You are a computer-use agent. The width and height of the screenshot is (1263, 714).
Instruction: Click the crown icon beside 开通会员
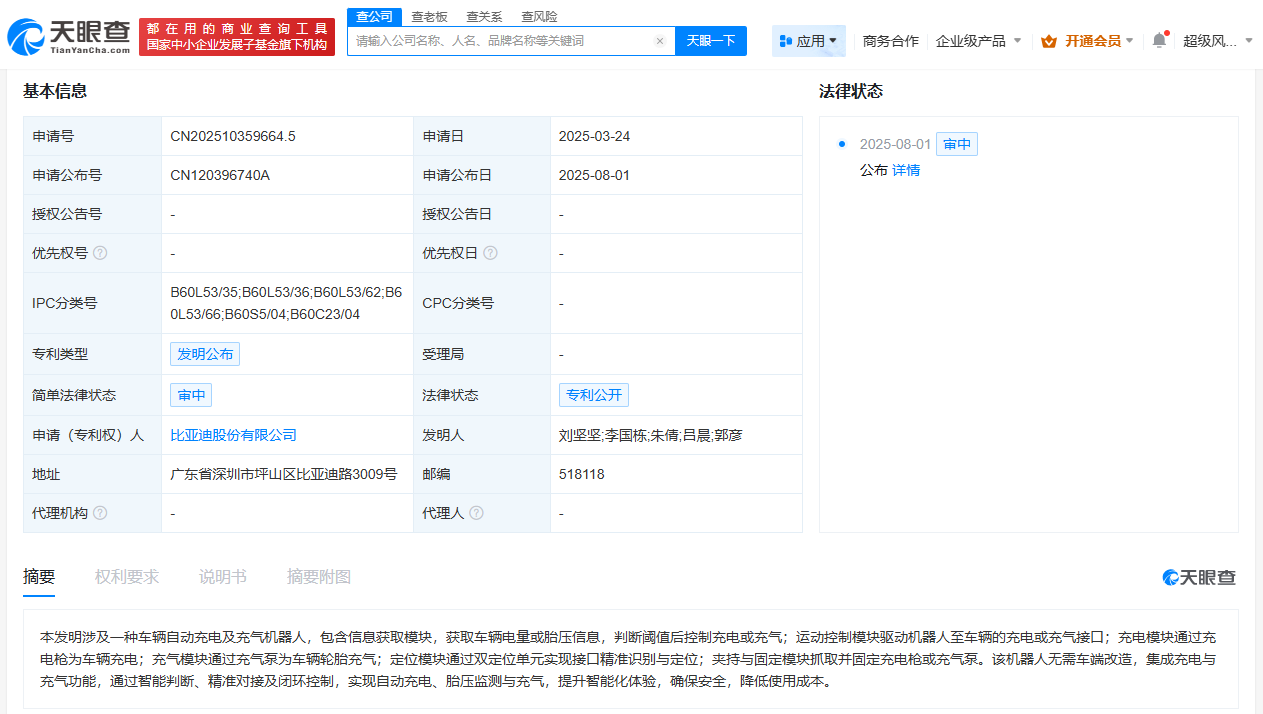pos(1048,41)
